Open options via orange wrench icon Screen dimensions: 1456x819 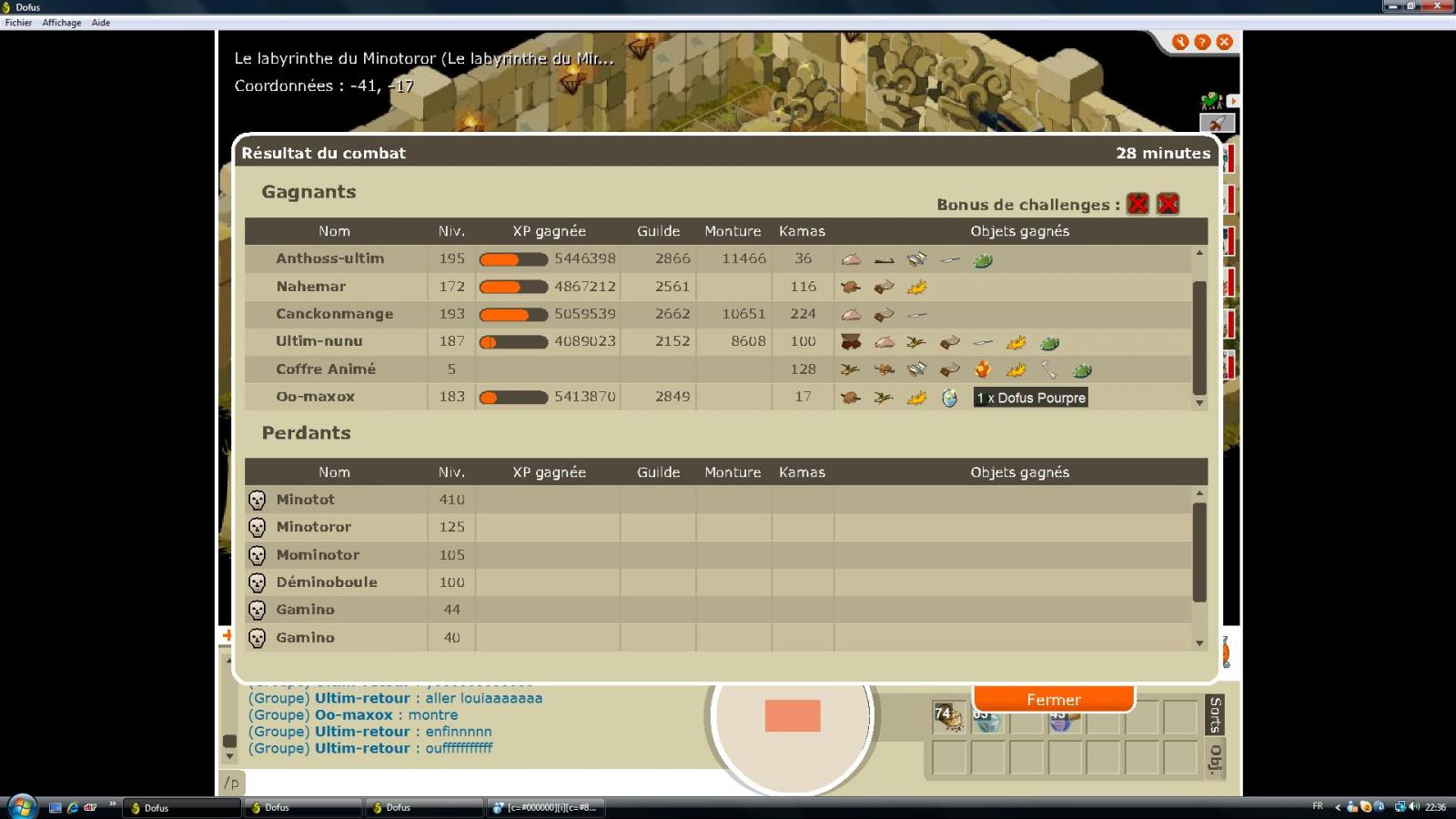[x=1180, y=42]
